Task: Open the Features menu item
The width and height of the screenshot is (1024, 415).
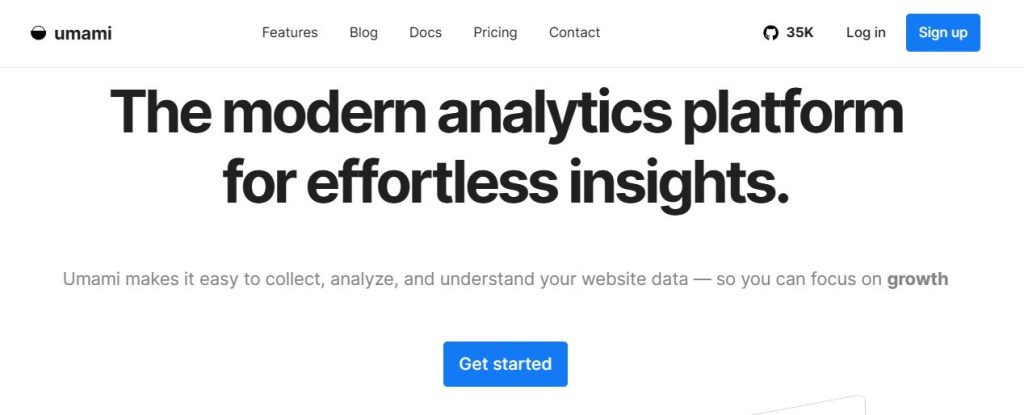Action: (290, 33)
